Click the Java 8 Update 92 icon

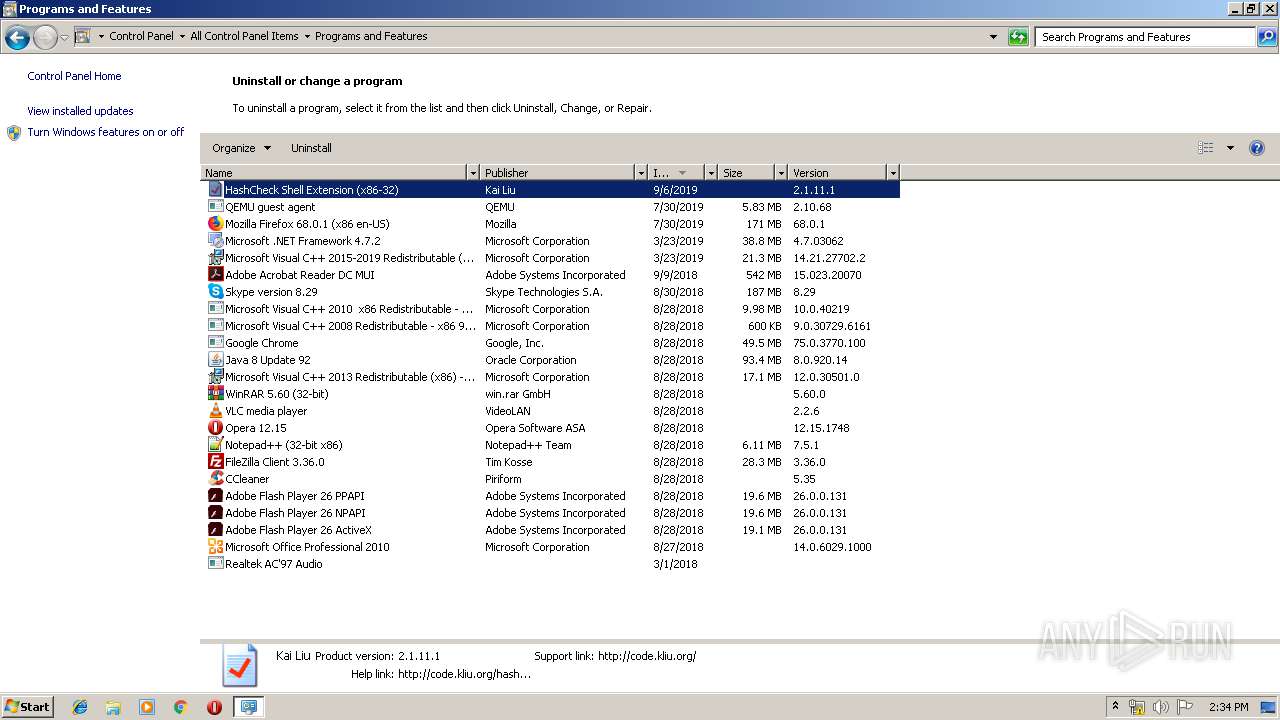[x=215, y=360]
